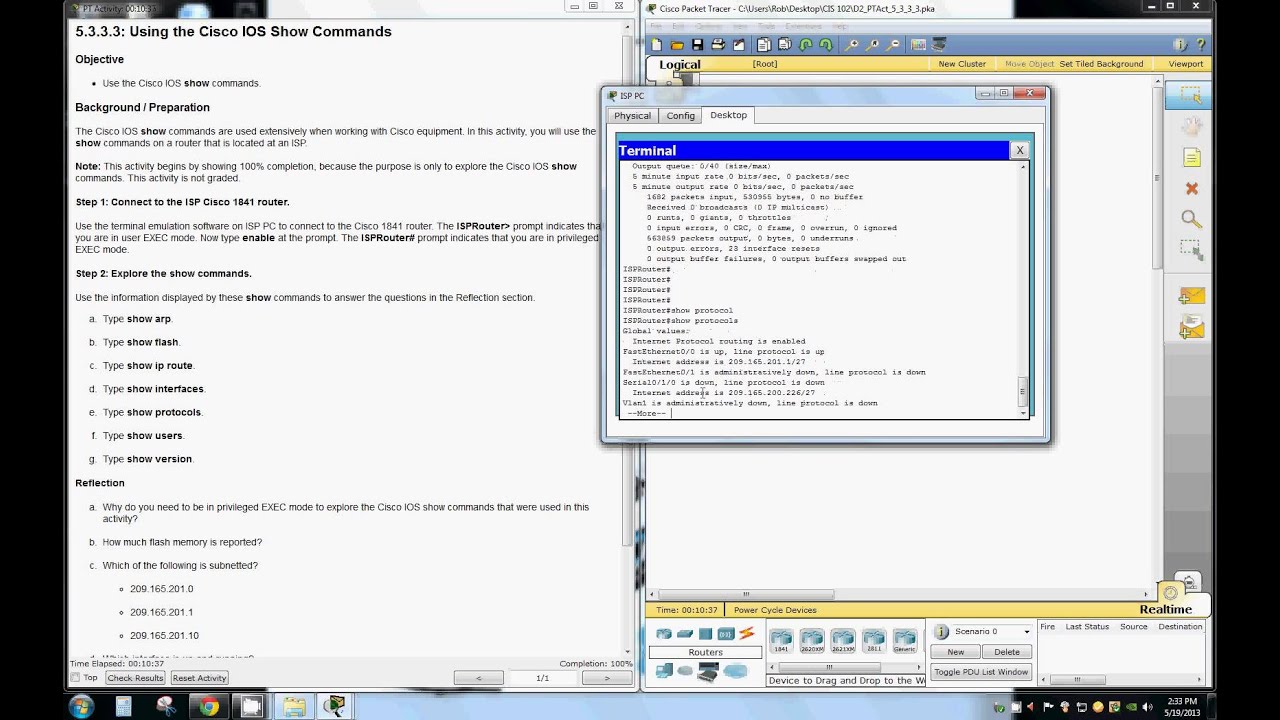
Task: Click the New Cluster button
Action: point(962,64)
